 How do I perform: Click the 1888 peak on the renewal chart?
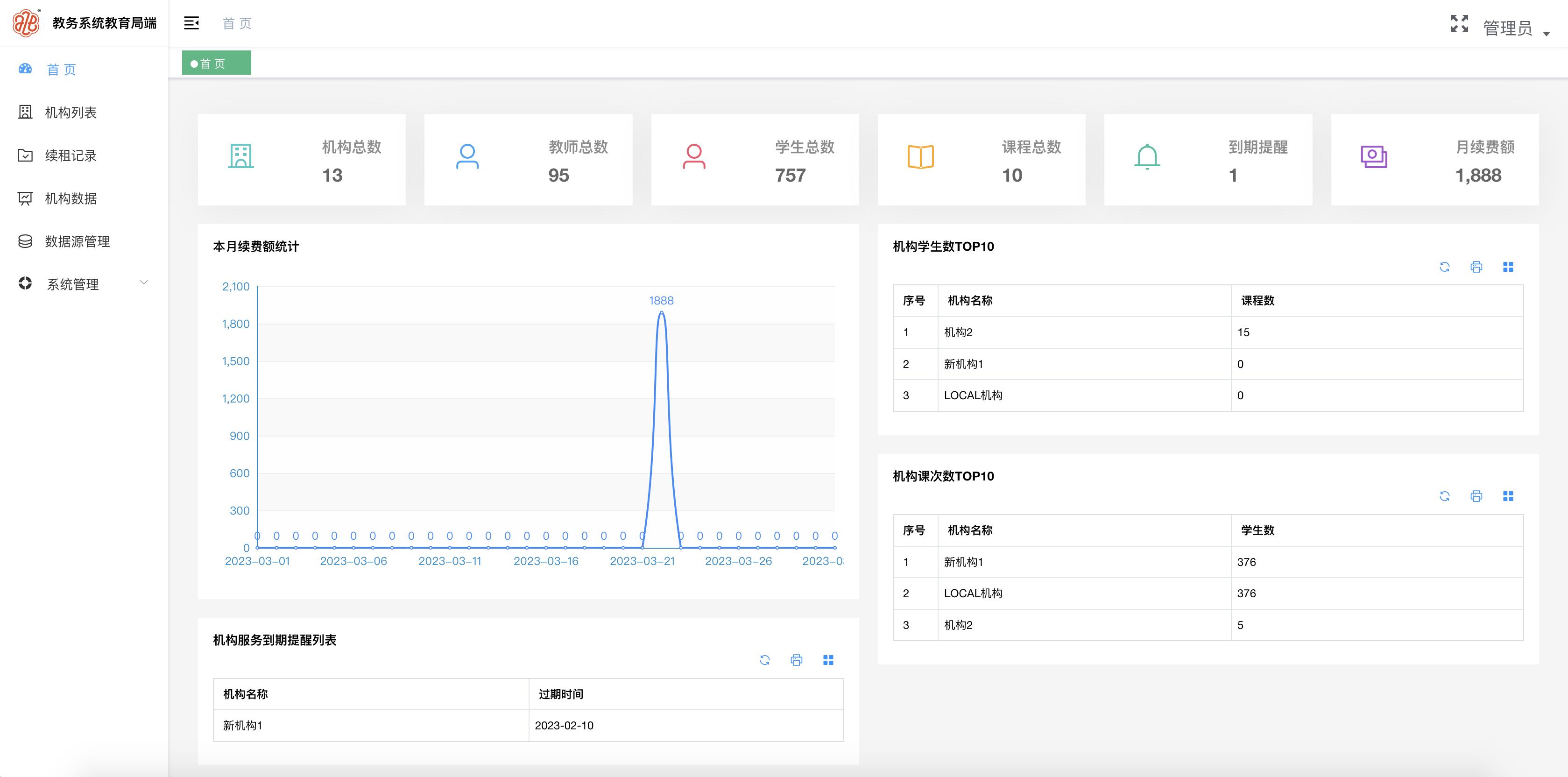pyautogui.click(x=661, y=312)
